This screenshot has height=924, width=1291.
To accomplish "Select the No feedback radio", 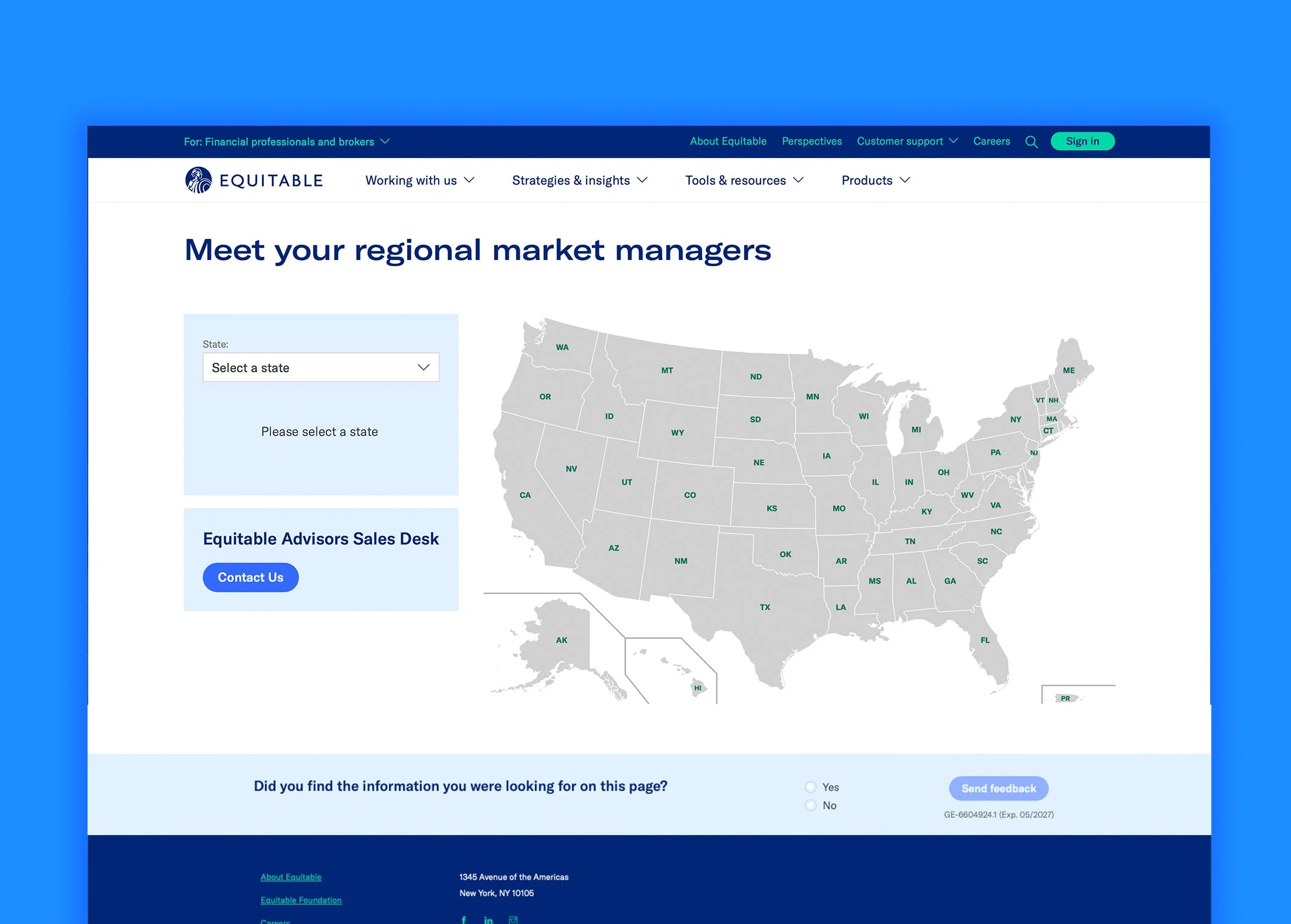I will pos(810,806).
